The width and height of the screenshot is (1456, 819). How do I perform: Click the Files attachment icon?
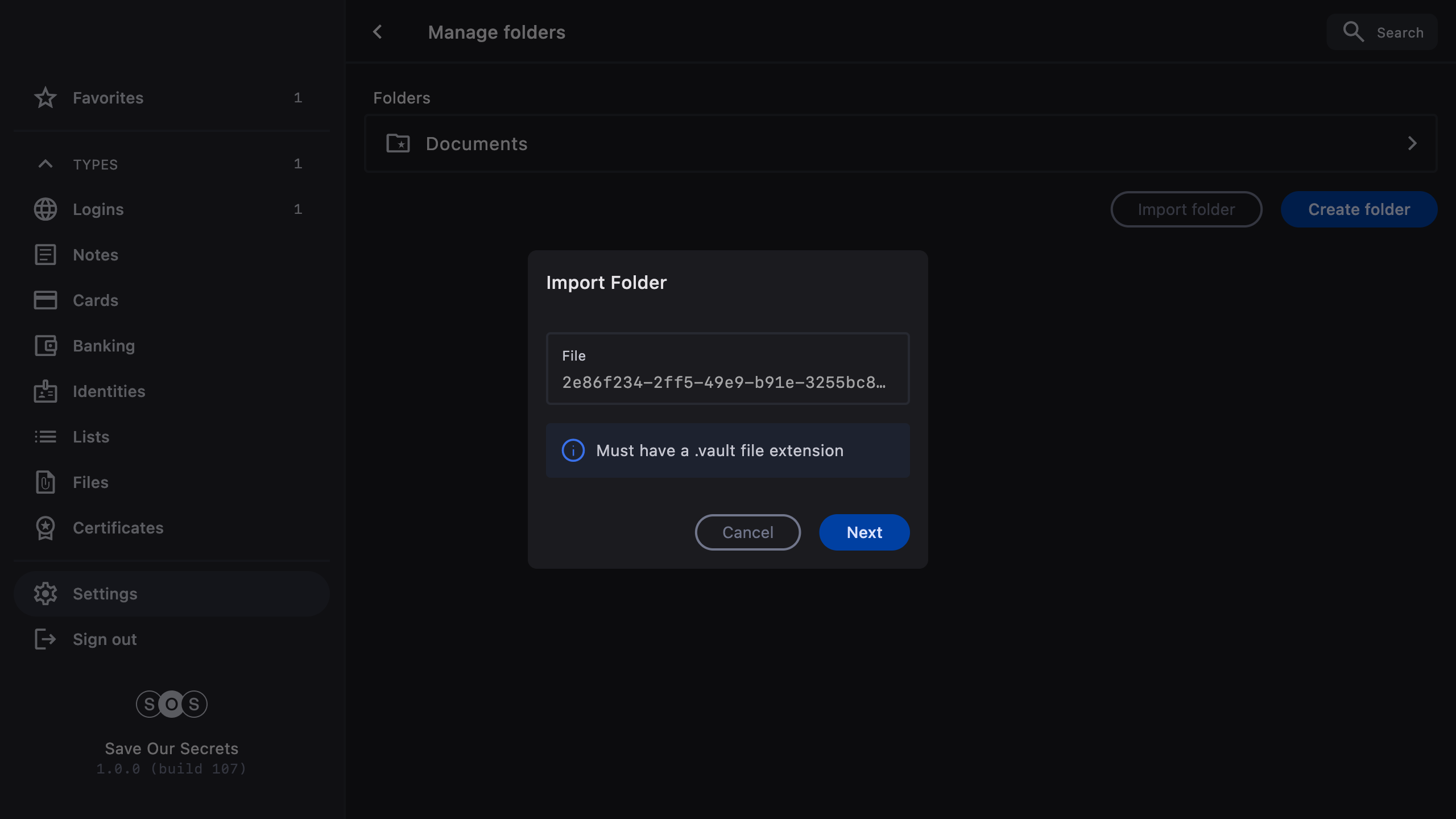[x=45, y=482]
